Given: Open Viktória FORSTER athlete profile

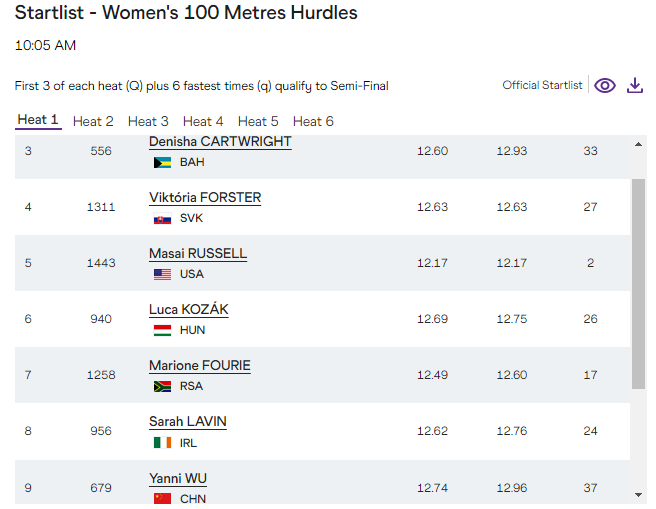Looking at the screenshot, I should click(205, 198).
